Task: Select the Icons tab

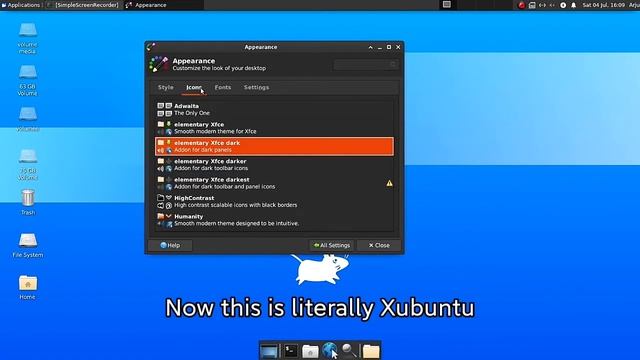Action: tap(194, 87)
